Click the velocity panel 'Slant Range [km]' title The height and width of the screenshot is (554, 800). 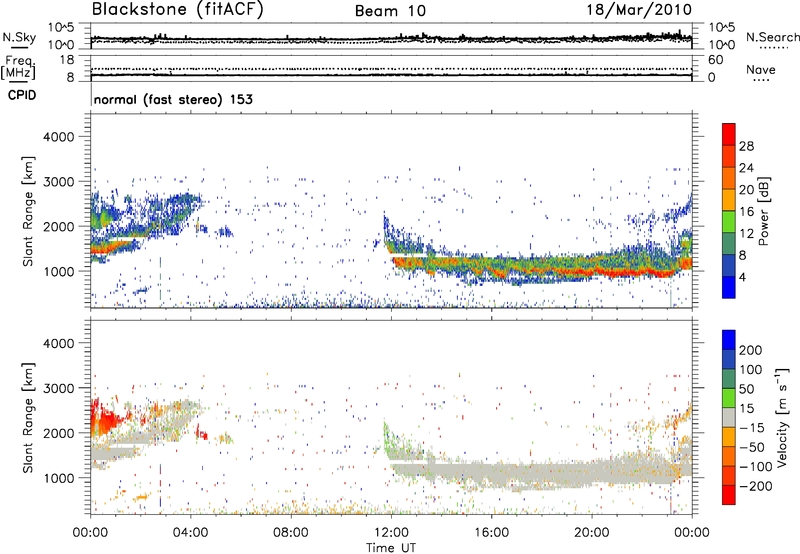[x=28, y=418]
